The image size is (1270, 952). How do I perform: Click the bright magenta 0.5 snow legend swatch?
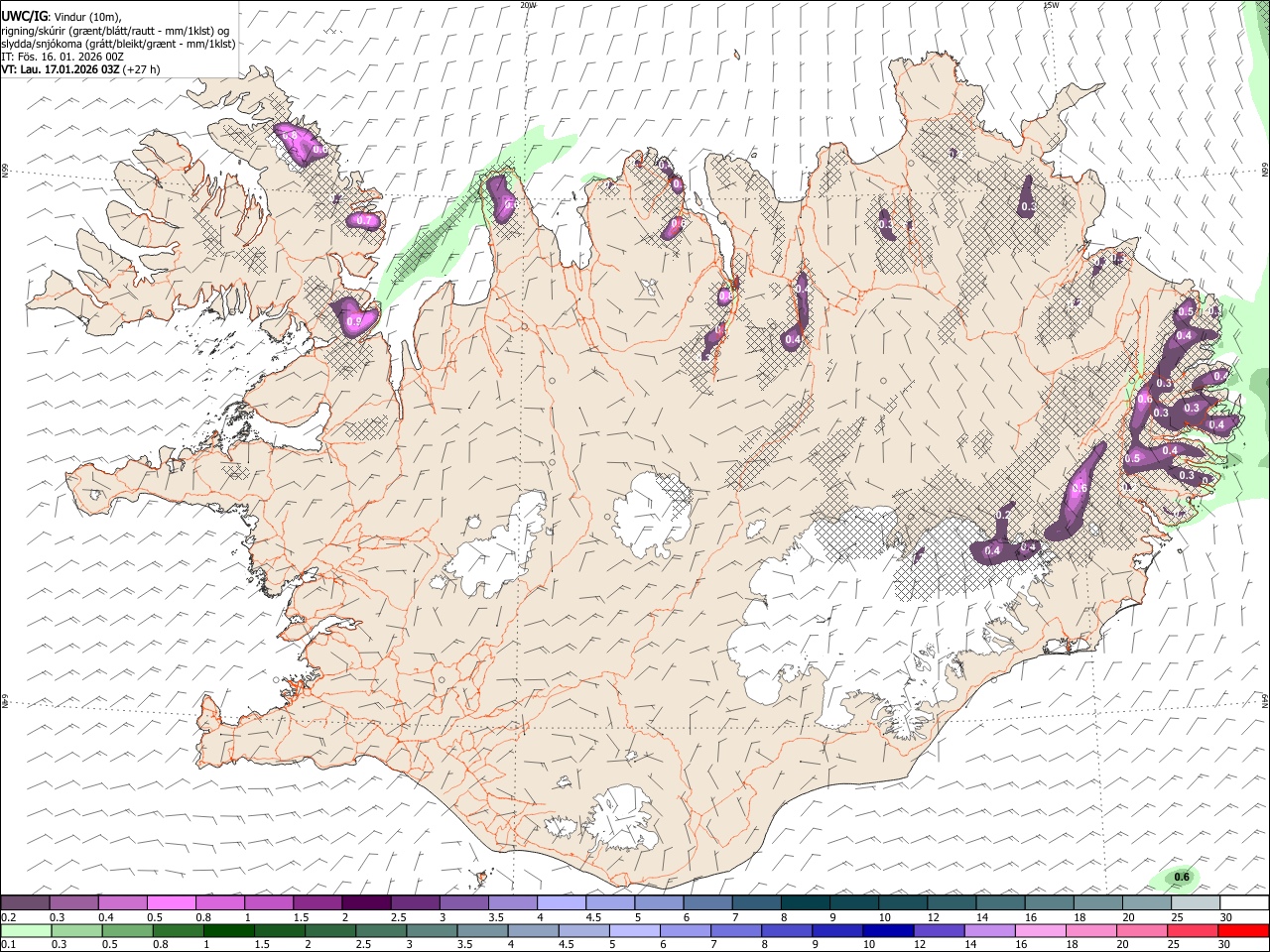point(171,903)
